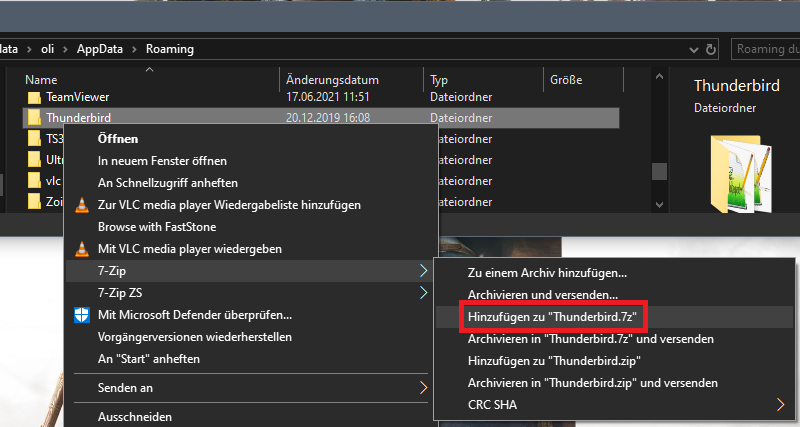Image resolution: width=800 pixels, height=427 pixels.
Task: Click the file list scrollbar thumb
Action: [x=659, y=171]
